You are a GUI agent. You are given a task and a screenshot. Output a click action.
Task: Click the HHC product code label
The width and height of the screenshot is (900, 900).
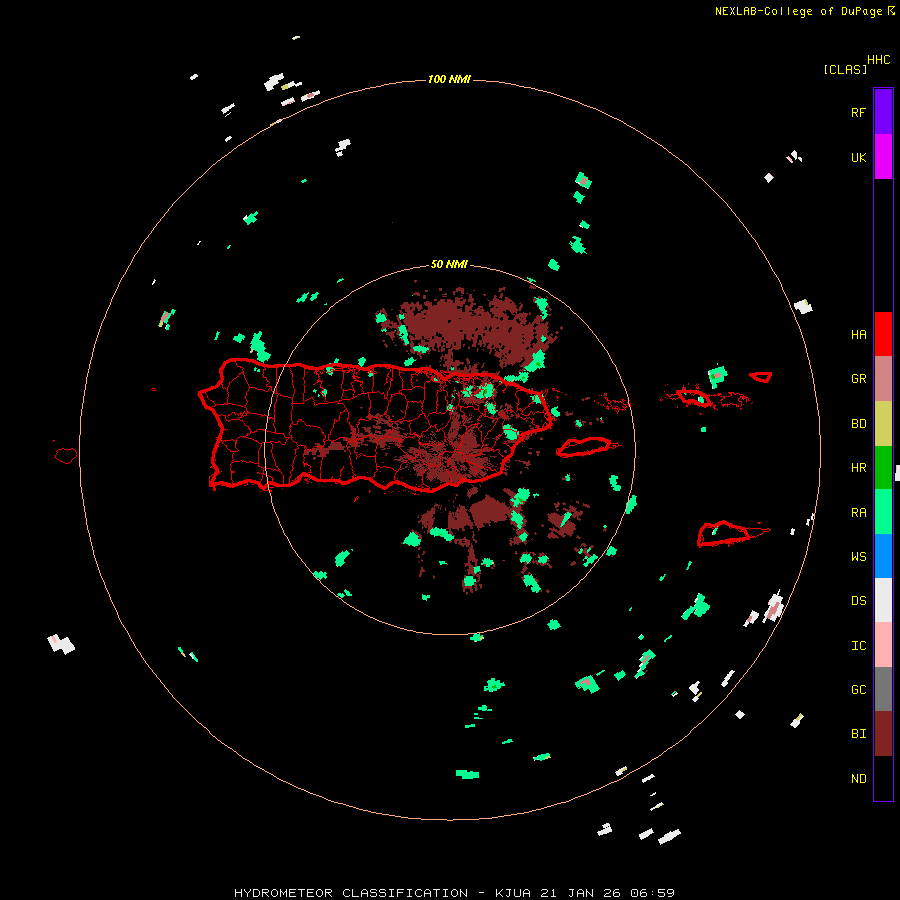[x=878, y=60]
